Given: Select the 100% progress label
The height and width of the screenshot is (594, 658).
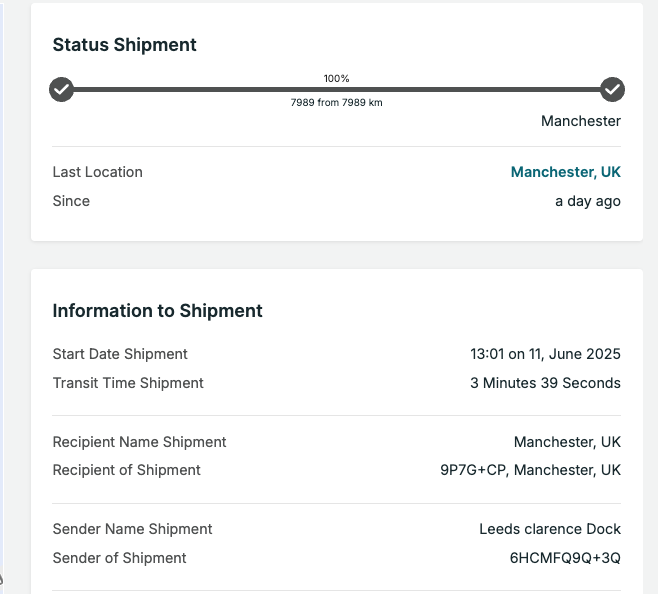Looking at the screenshot, I should (337, 78).
